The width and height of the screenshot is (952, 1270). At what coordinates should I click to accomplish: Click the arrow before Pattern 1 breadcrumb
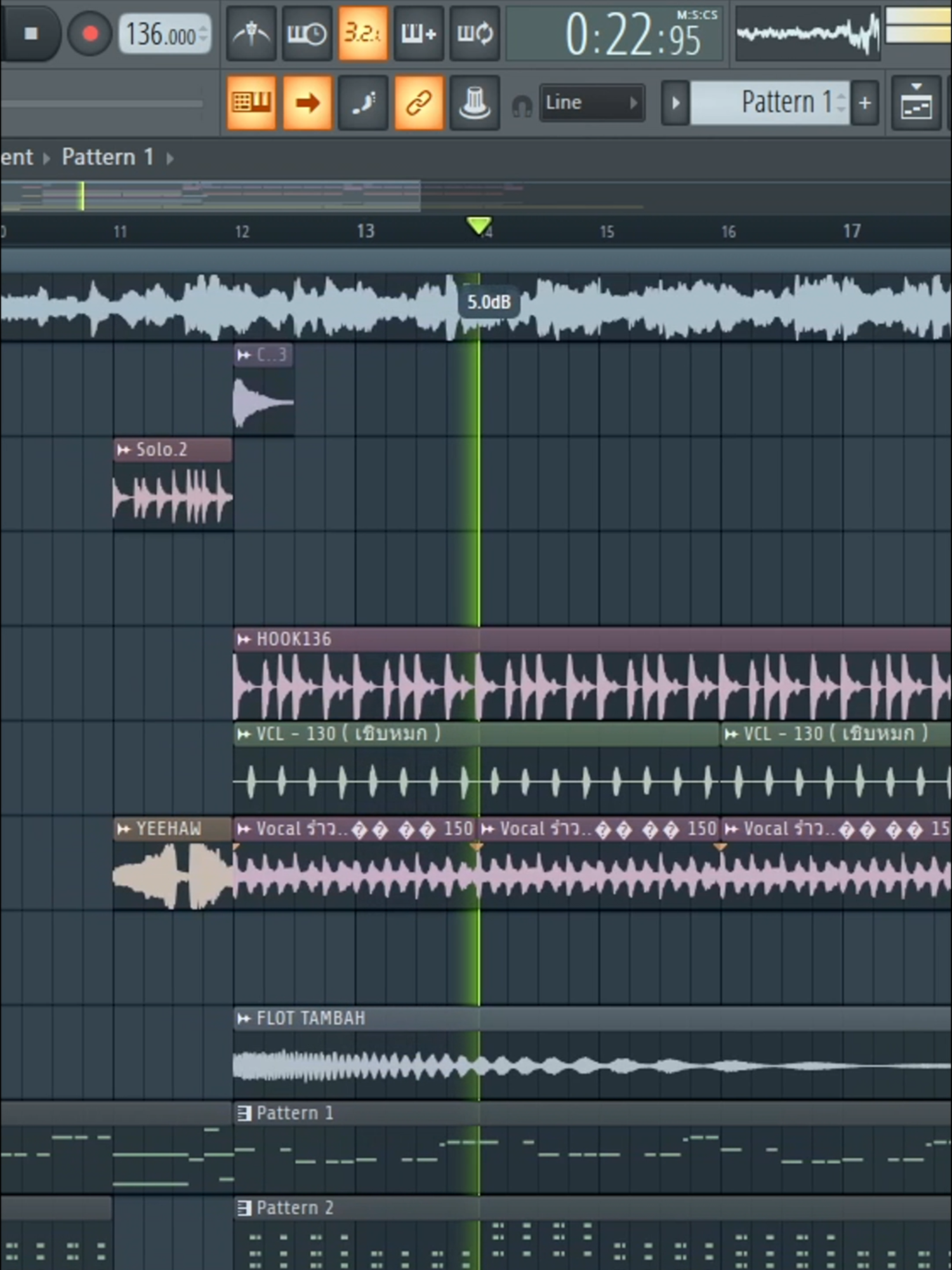coord(47,157)
